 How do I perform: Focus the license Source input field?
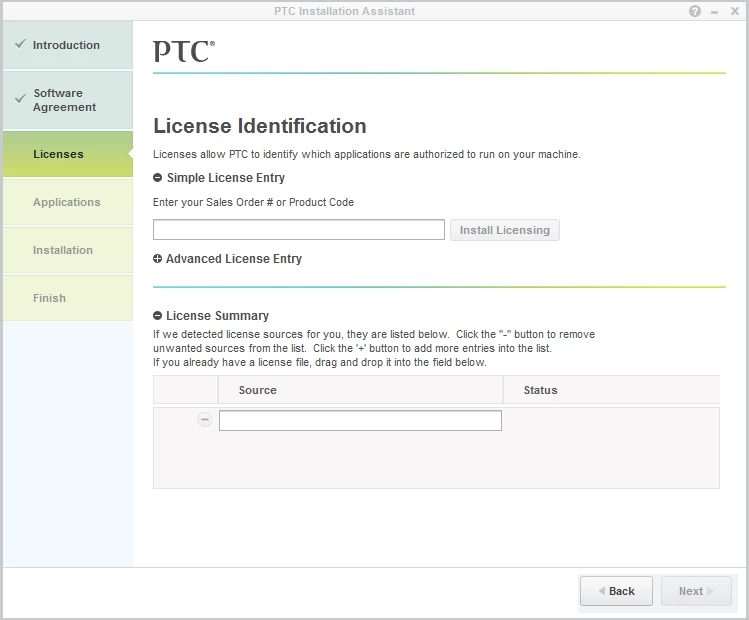pos(361,420)
